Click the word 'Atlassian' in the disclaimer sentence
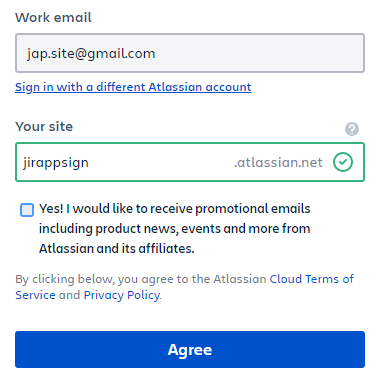 tap(240, 279)
